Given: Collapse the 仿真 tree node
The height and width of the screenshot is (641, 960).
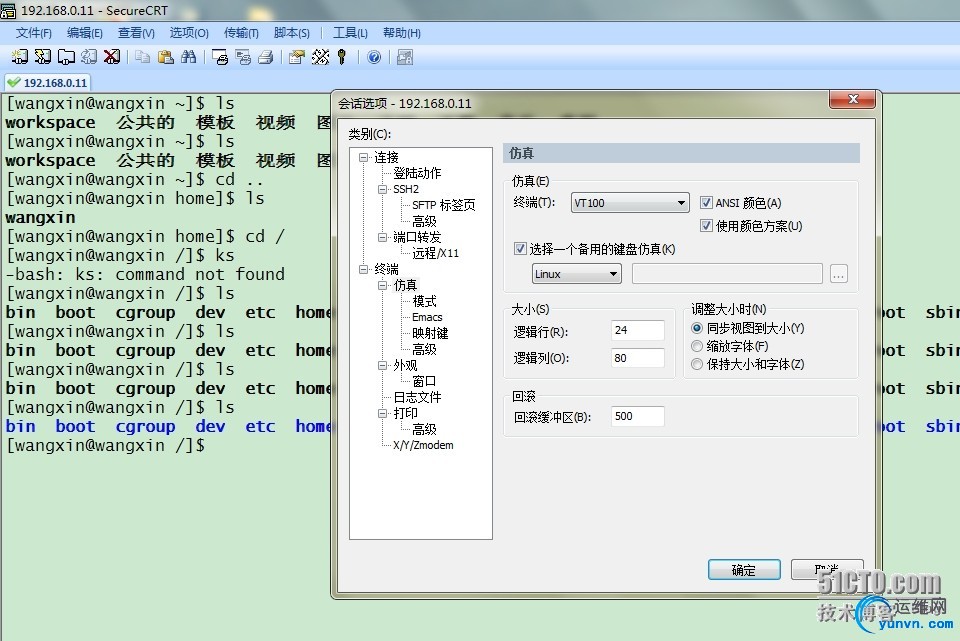Looking at the screenshot, I should [383, 285].
